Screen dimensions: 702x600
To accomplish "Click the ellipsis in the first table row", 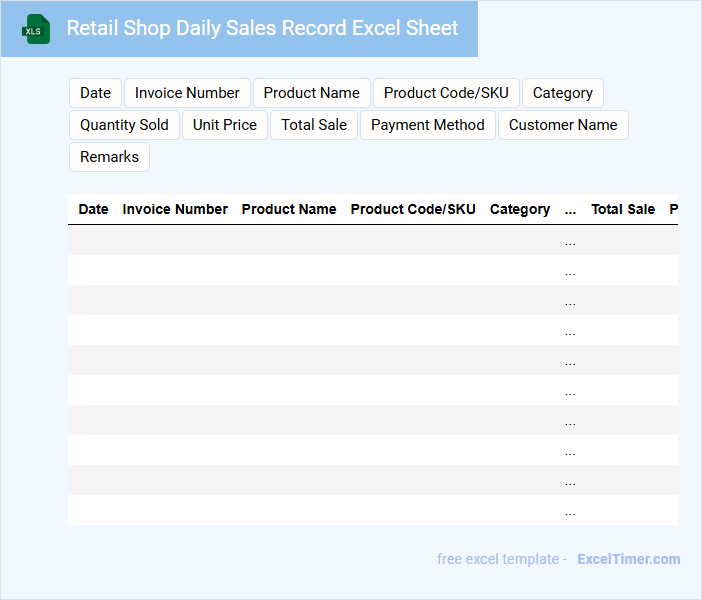I will 570,242.
